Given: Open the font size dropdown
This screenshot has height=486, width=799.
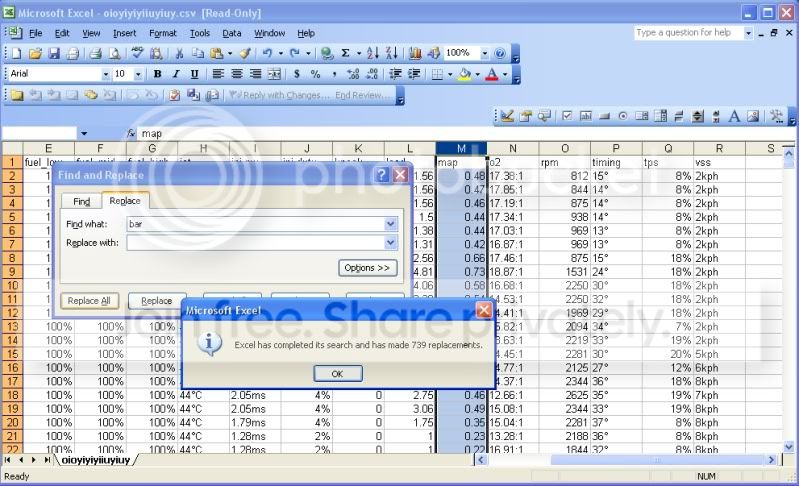Looking at the screenshot, I should click(x=138, y=74).
